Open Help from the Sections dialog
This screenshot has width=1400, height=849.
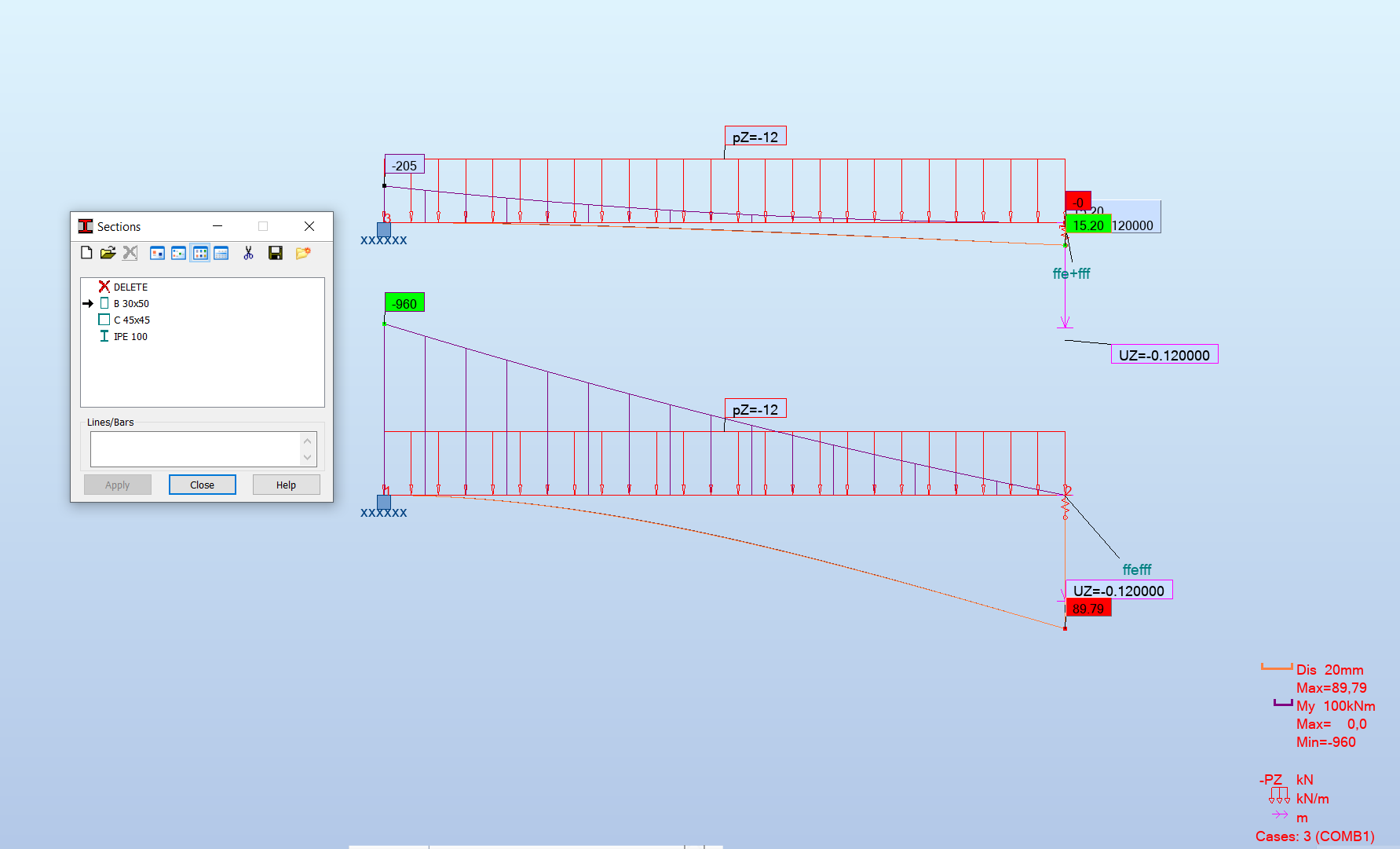coord(286,484)
